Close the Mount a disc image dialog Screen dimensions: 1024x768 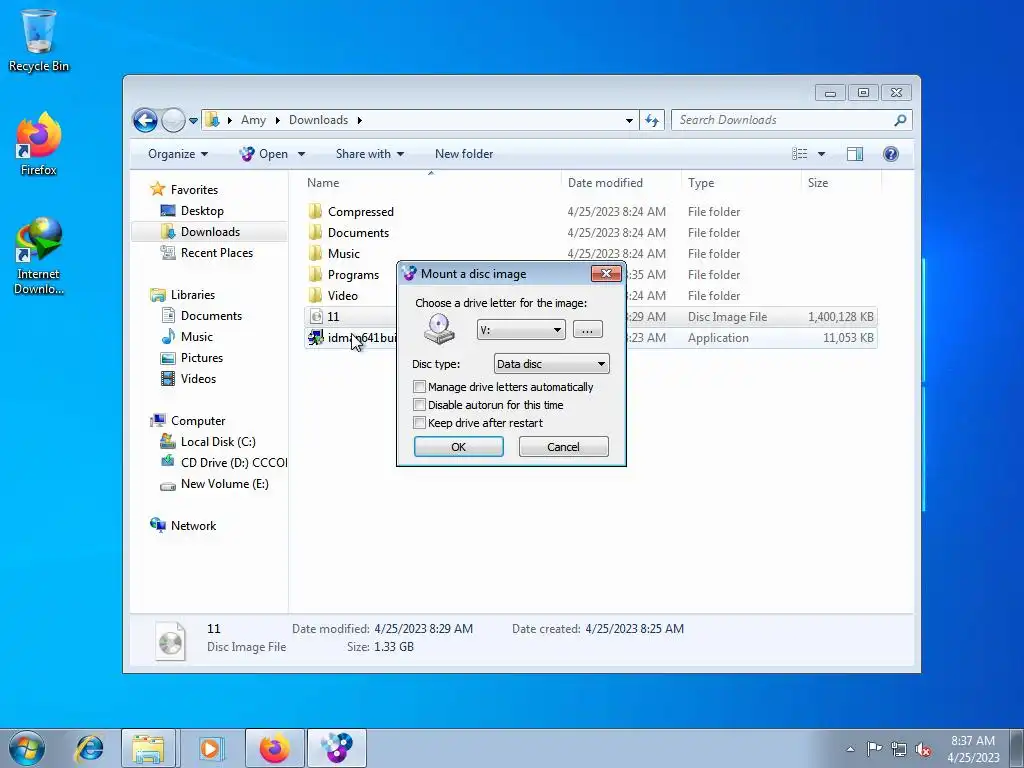coord(606,274)
